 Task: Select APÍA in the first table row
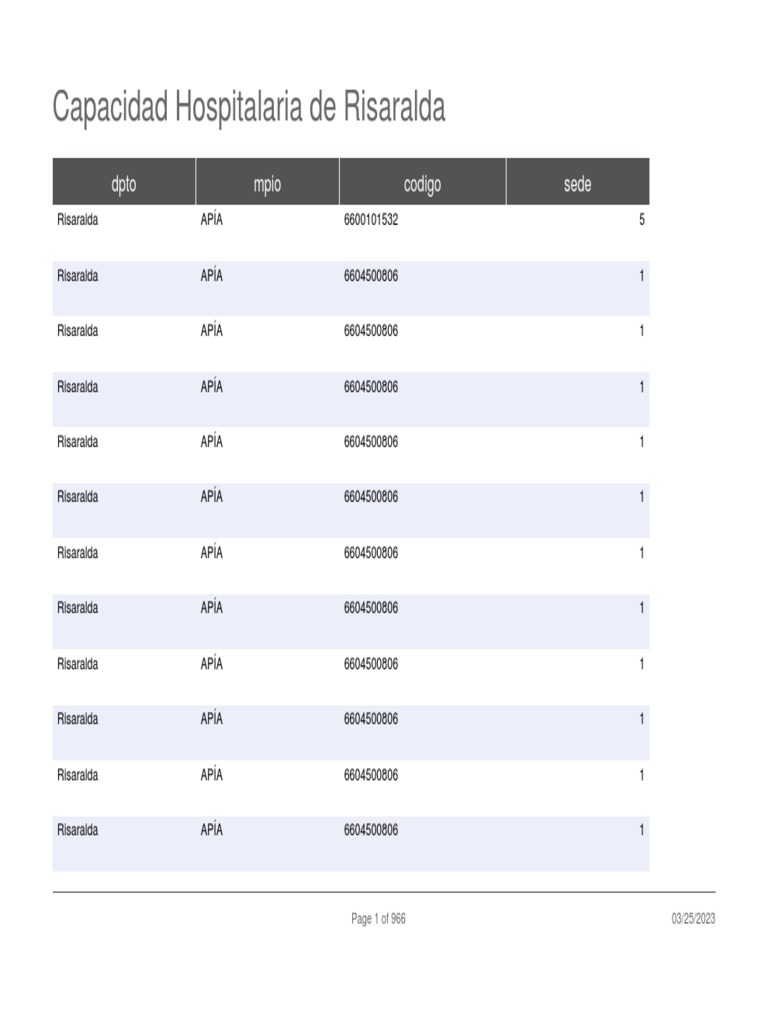pos(211,220)
